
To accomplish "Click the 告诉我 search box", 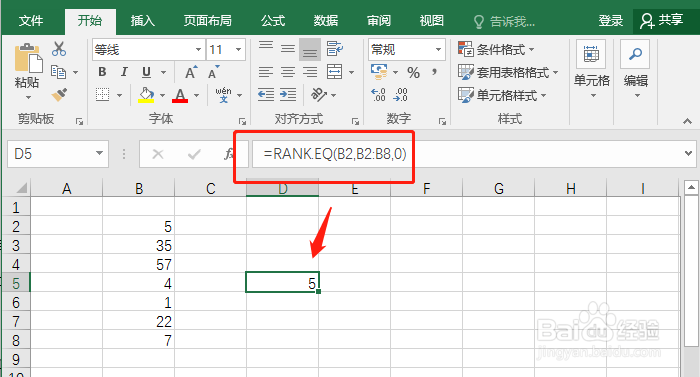I will click(504, 21).
